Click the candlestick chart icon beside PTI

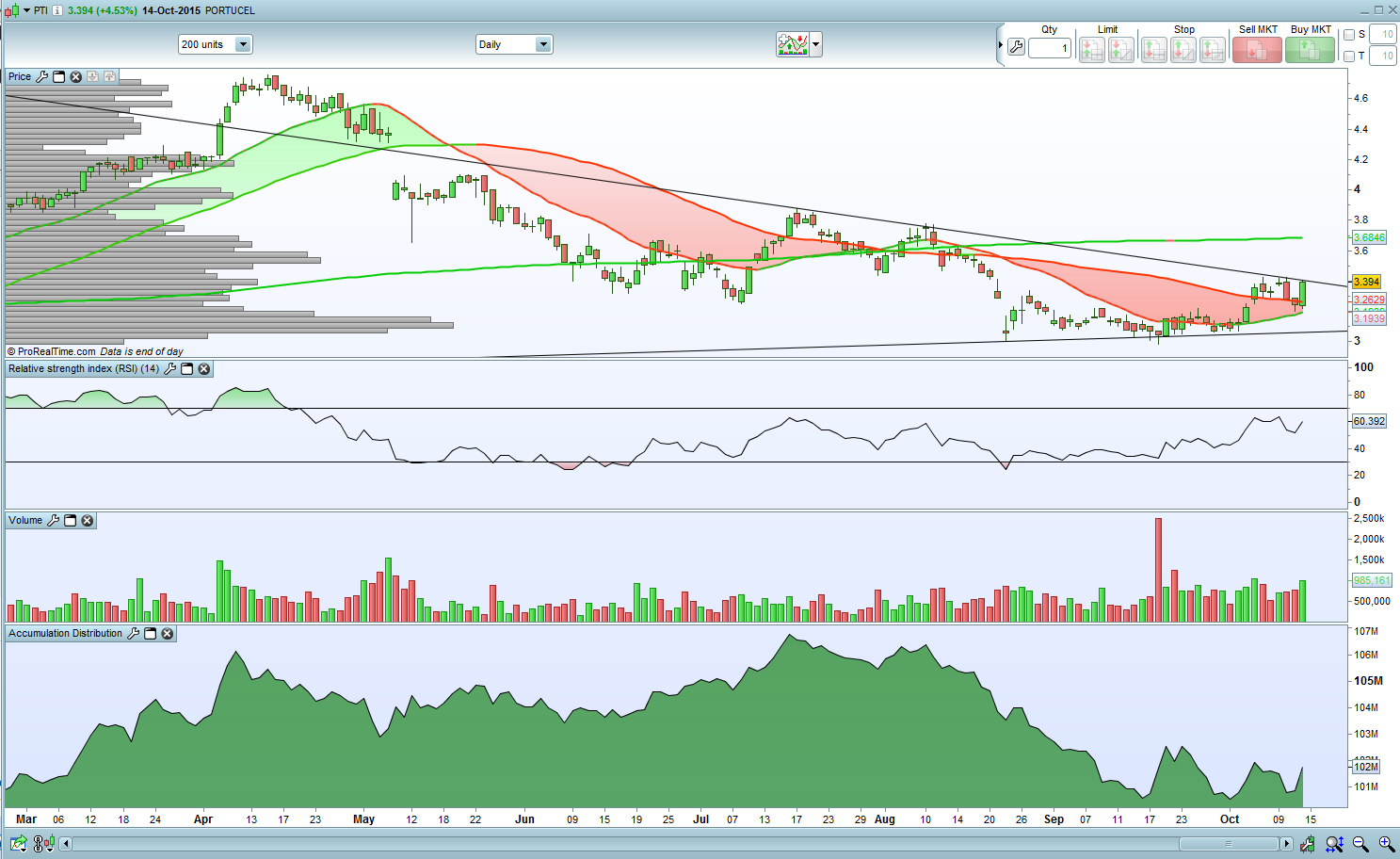click(11, 10)
